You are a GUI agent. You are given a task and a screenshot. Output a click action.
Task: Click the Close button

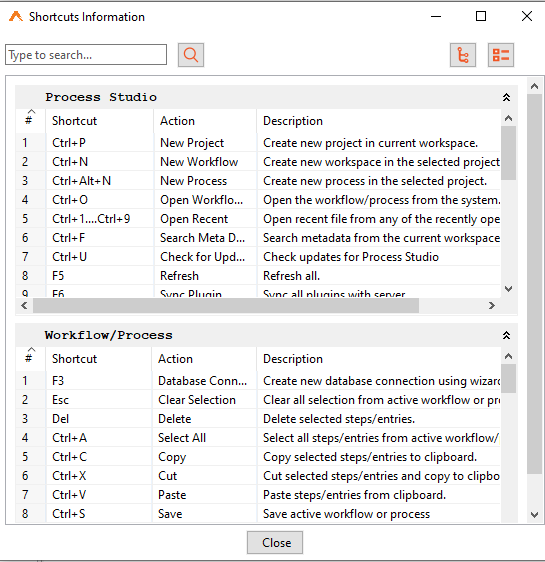pyautogui.click(x=275, y=542)
